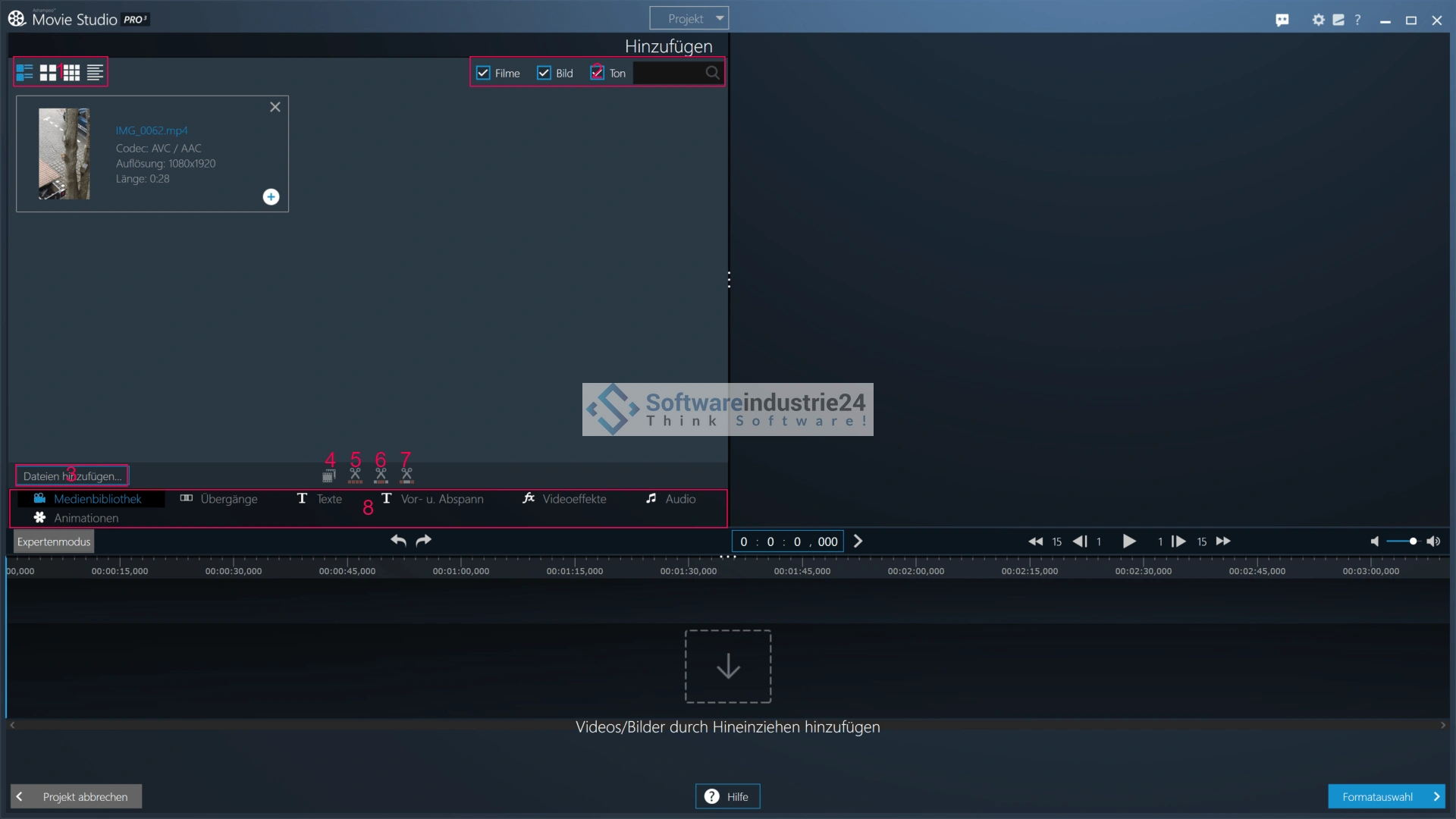Select the large tiles view icon
This screenshot has height=819, width=1456.
click(x=48, y=73)
